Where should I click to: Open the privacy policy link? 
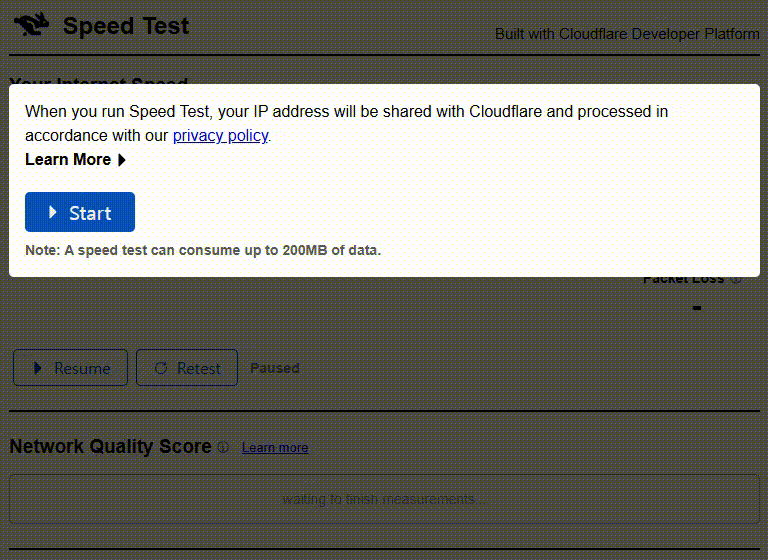(220, 135)
